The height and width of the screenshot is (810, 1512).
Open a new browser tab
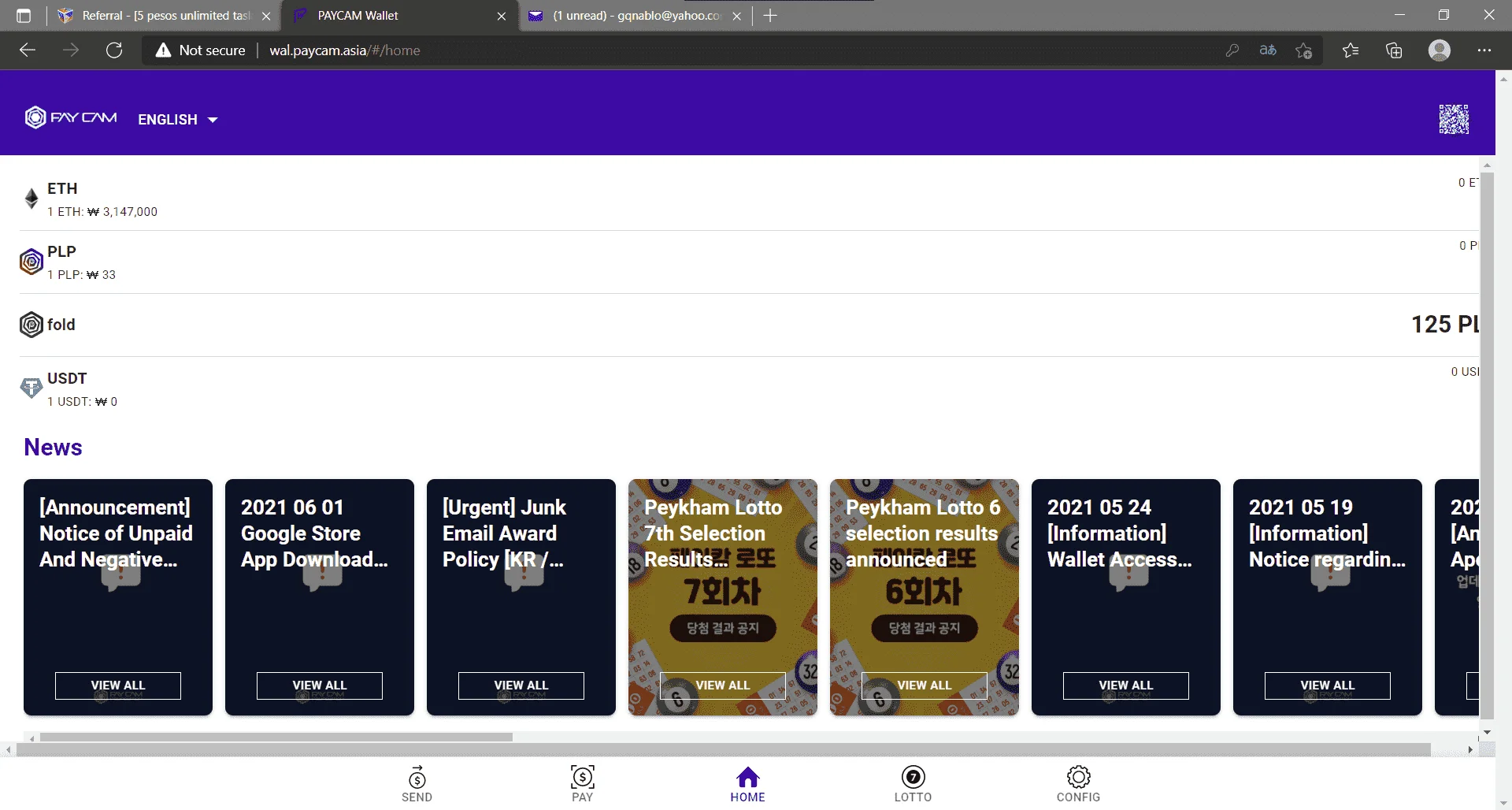click(770, 16)
